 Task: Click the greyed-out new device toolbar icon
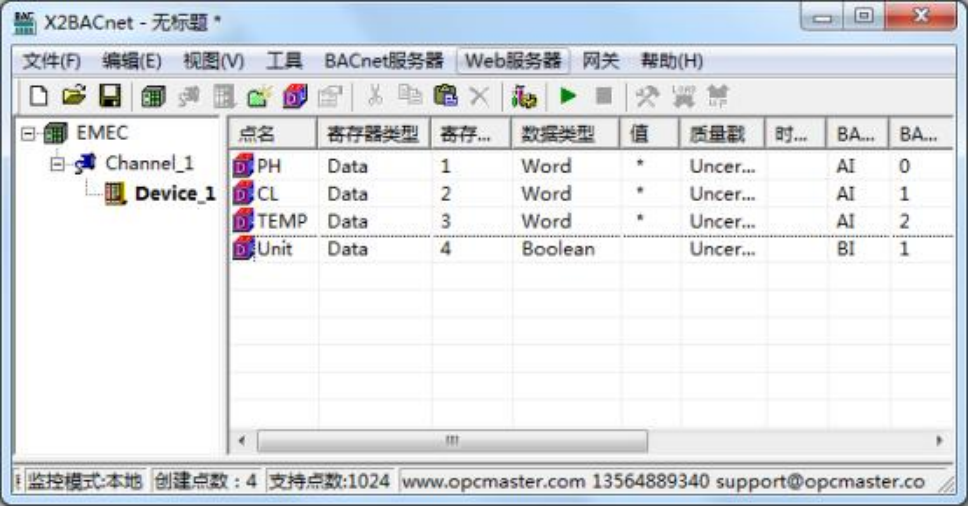pyautogui.click(x=224, y=96)
